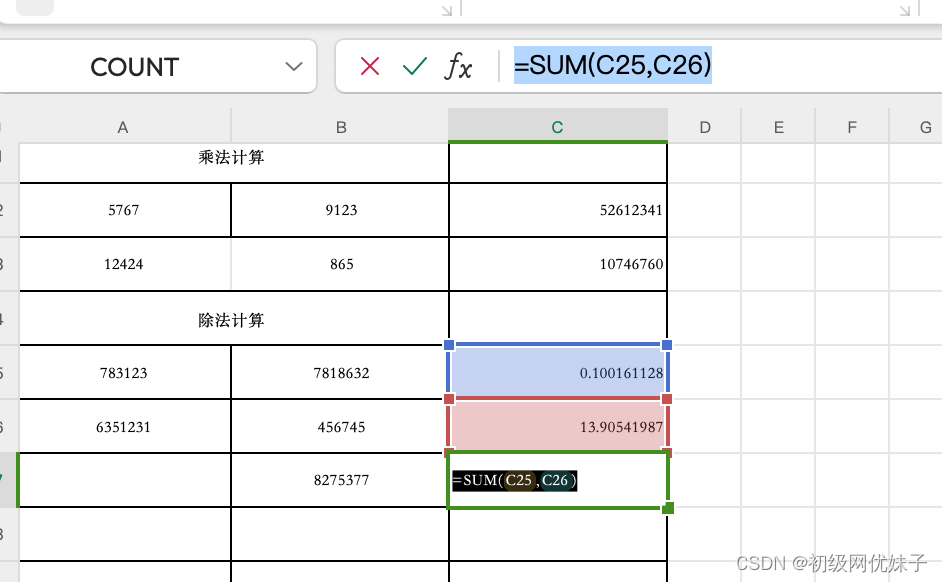The width and height of the screenshot is (942, 582).
Task: Click the Name Box chevron arrow
Action: click(x=293, y=66)
